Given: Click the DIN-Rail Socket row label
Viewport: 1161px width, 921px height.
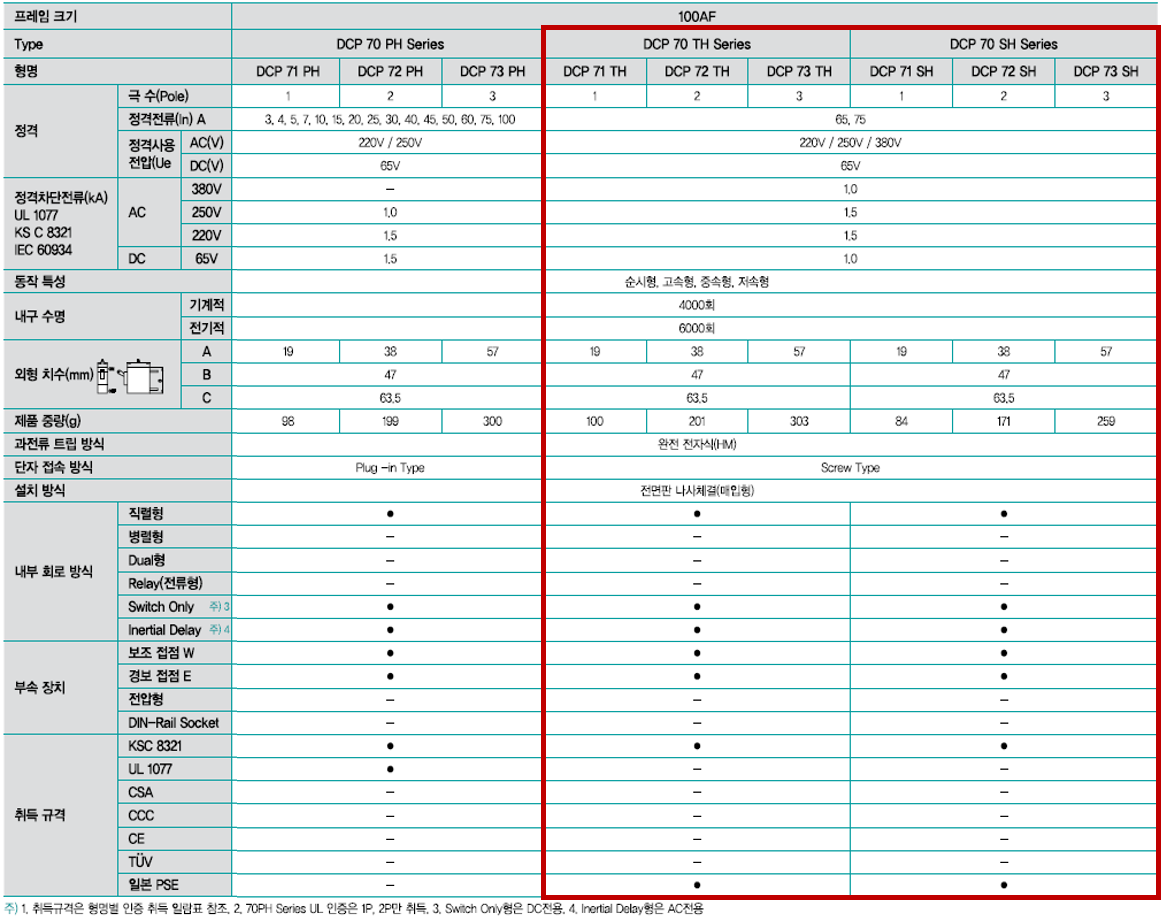Looking at the screenshot, I should click(173, 723).
